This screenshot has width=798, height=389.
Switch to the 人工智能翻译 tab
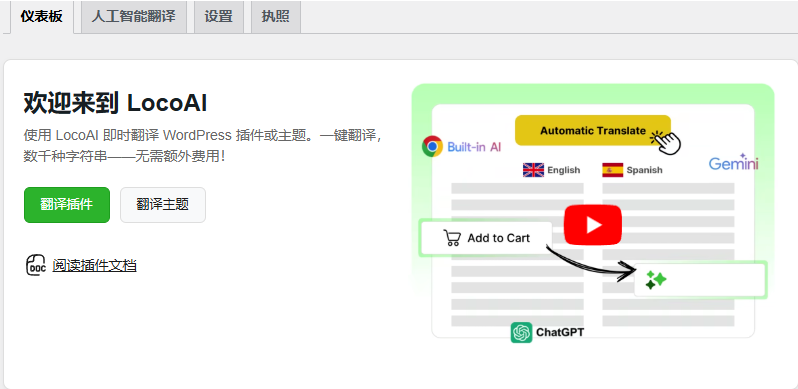click(x=133, y=16)
